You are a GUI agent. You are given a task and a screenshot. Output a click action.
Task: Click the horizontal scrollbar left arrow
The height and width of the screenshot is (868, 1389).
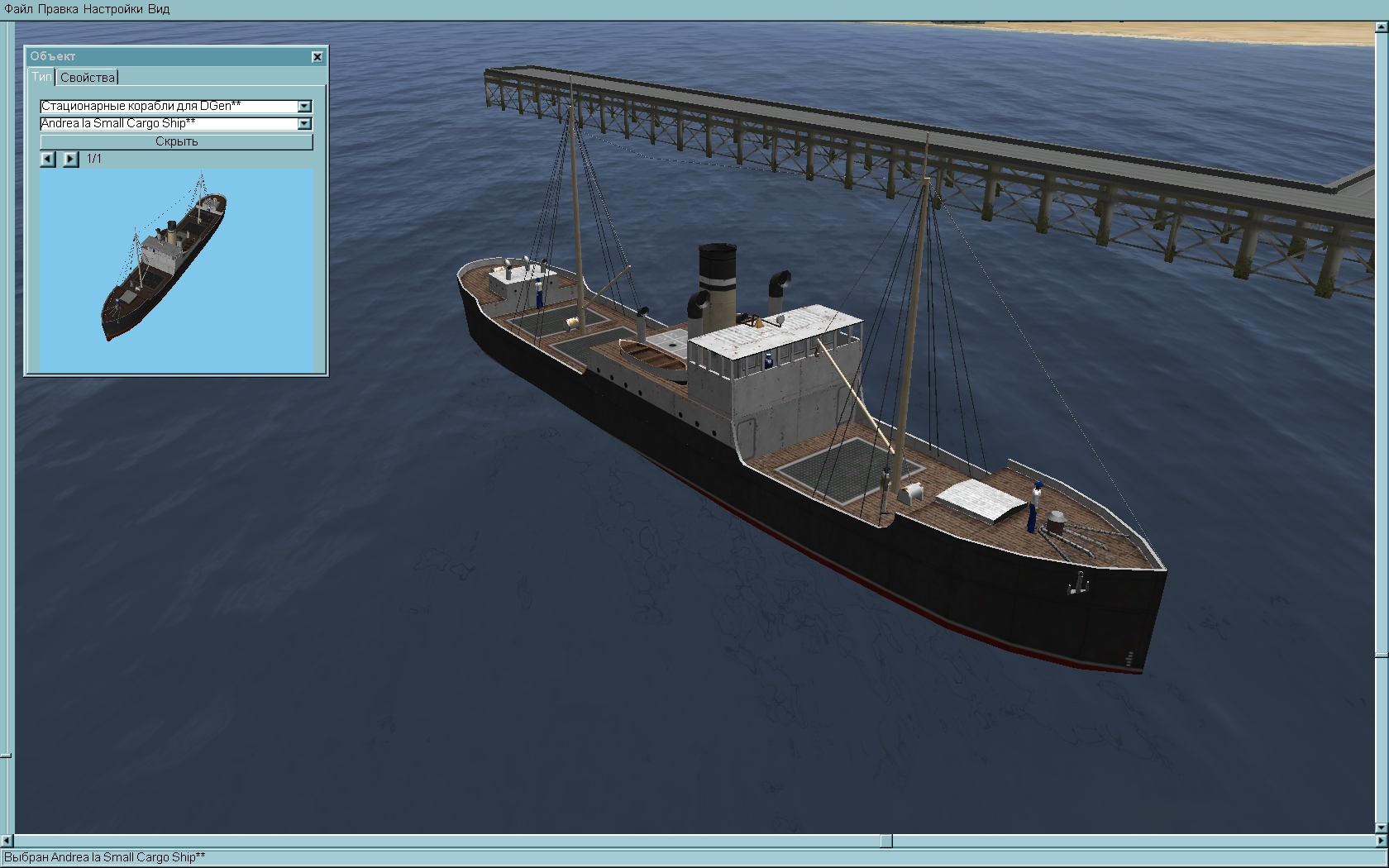(7, 841)
